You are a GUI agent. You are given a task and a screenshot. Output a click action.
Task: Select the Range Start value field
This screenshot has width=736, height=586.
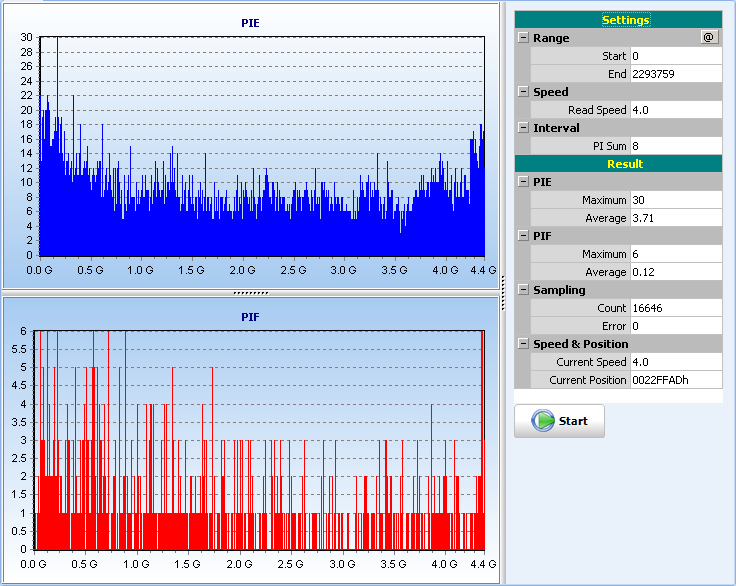[675, 56]
